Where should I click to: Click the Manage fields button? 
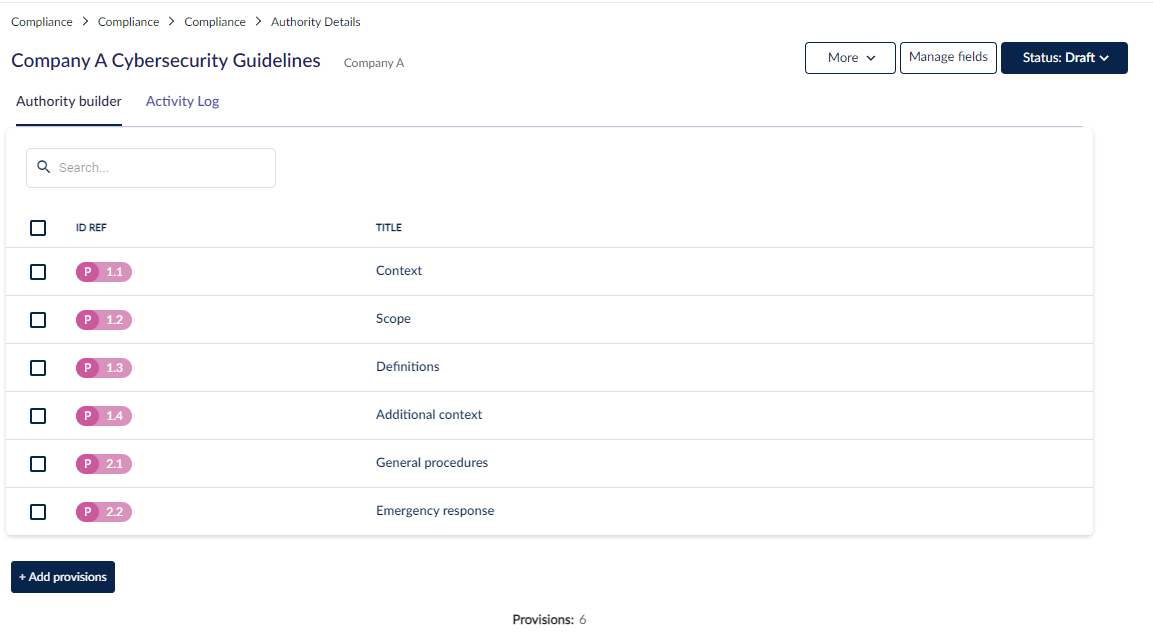pos(948,58)
